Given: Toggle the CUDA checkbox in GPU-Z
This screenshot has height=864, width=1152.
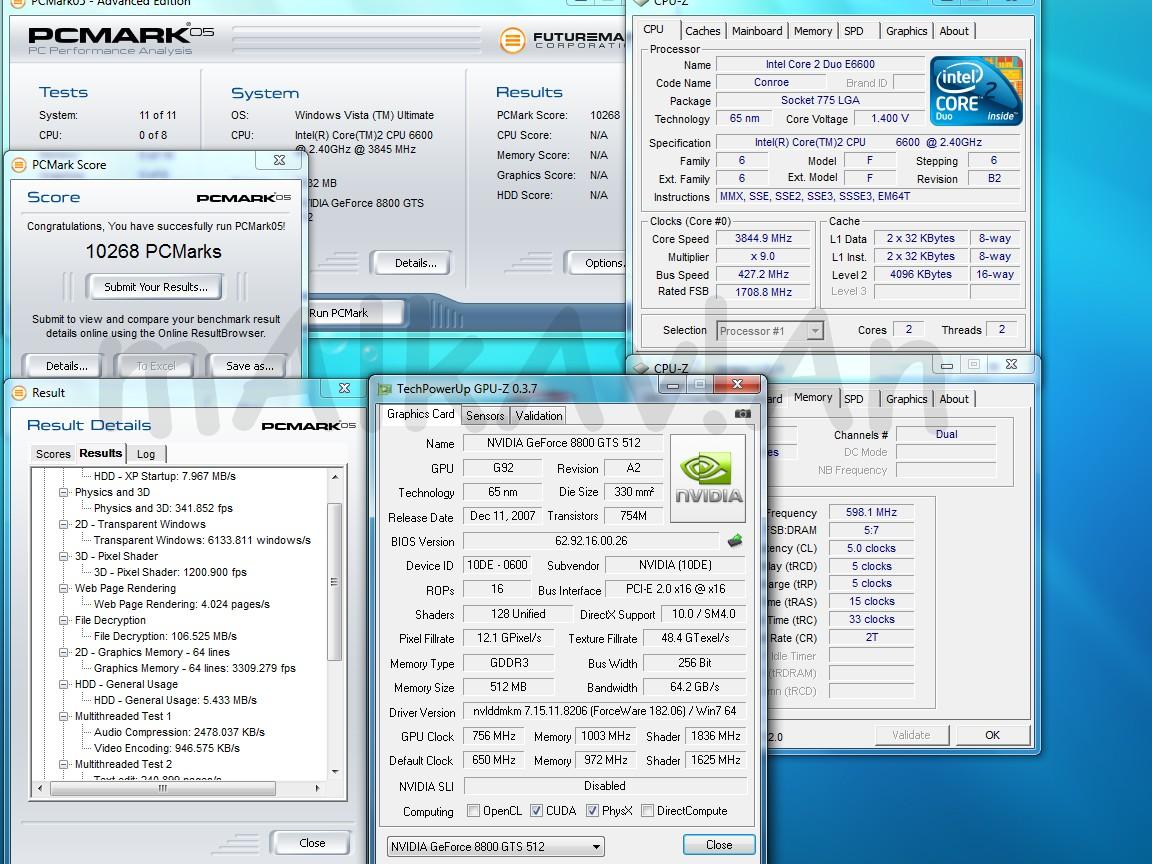Looking at the screenshot, I should (x=536, y=810).
